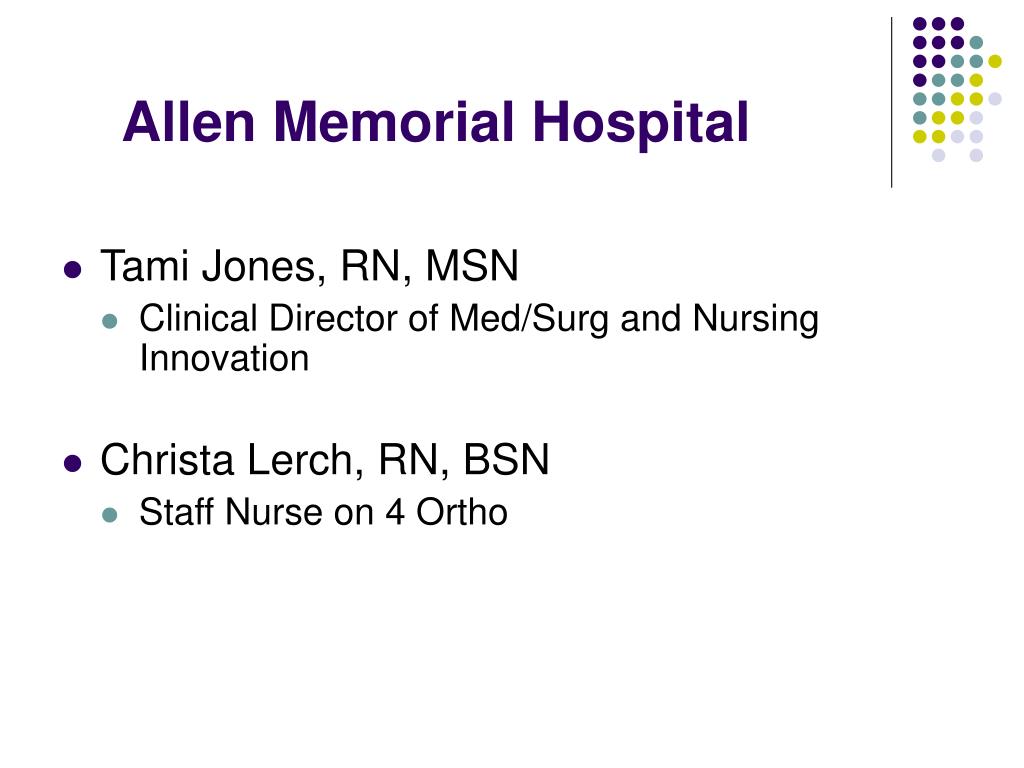Viewport: 1024px width, 768px height.
Task: Click the word Memorial in title
Action: tap(394, 121)
